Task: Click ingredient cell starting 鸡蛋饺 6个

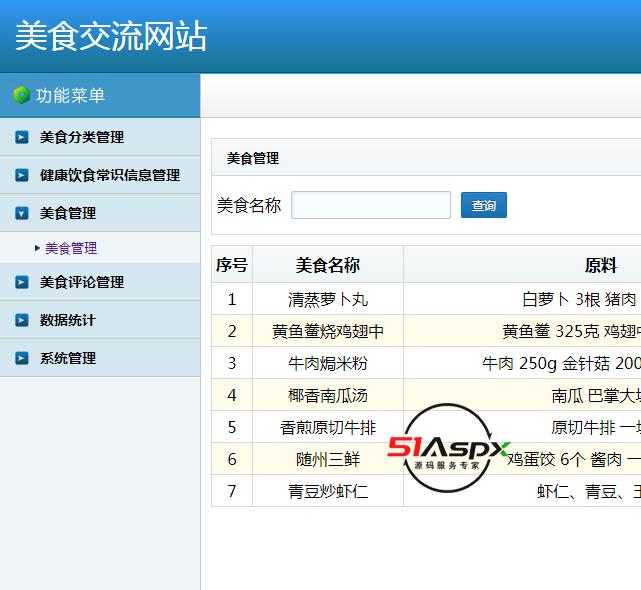Action: tap(522, 459)
